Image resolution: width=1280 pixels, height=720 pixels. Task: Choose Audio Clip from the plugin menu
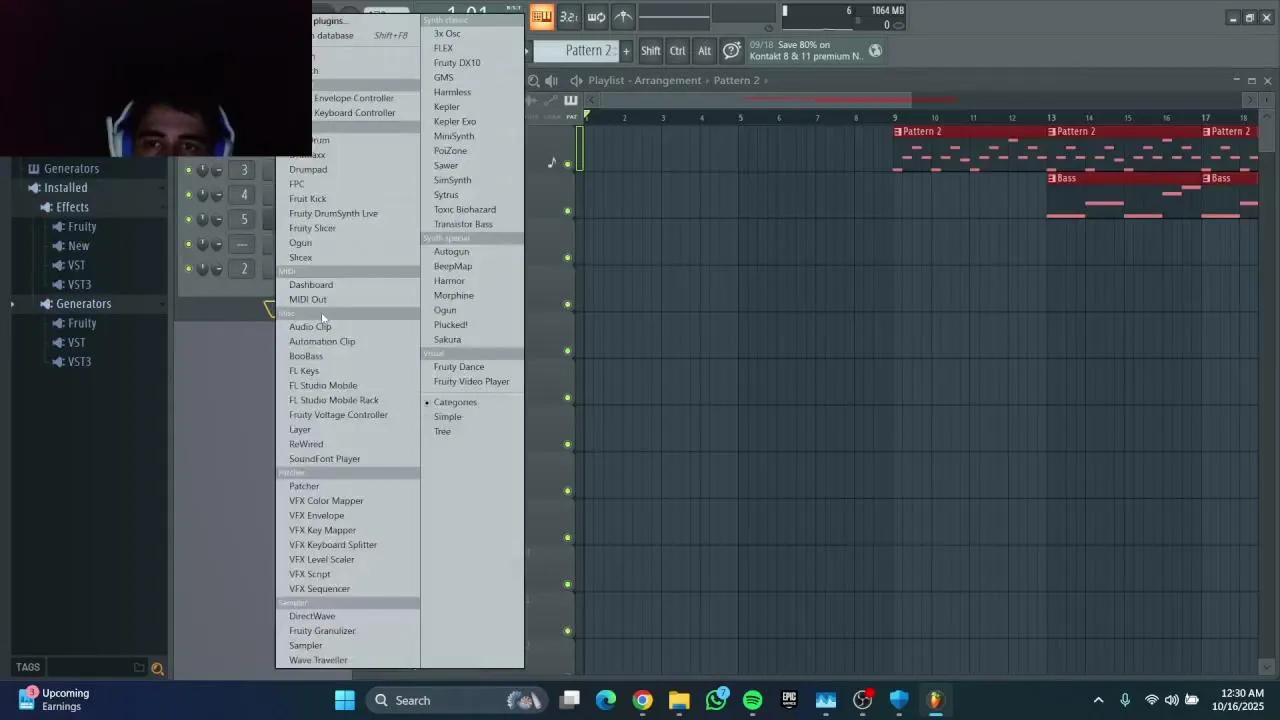310,327
